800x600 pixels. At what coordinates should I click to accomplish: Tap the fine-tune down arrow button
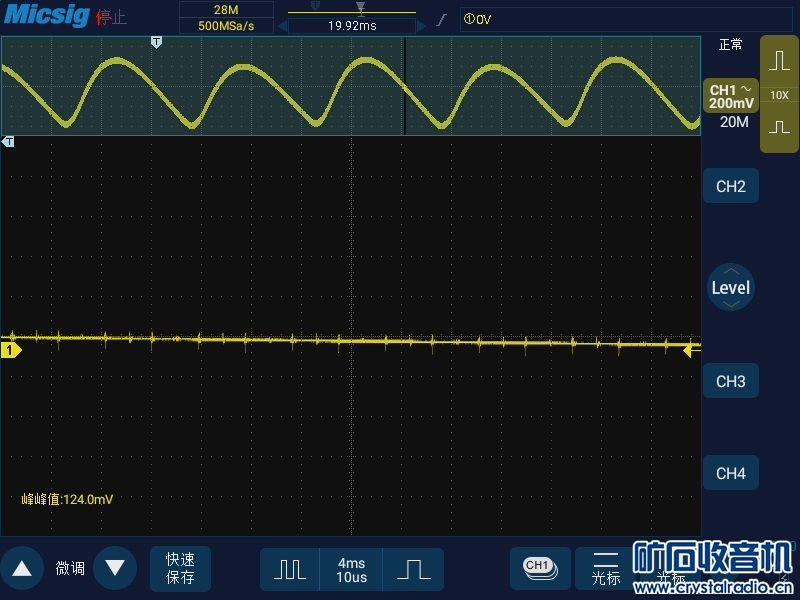[x=115, y=568]
